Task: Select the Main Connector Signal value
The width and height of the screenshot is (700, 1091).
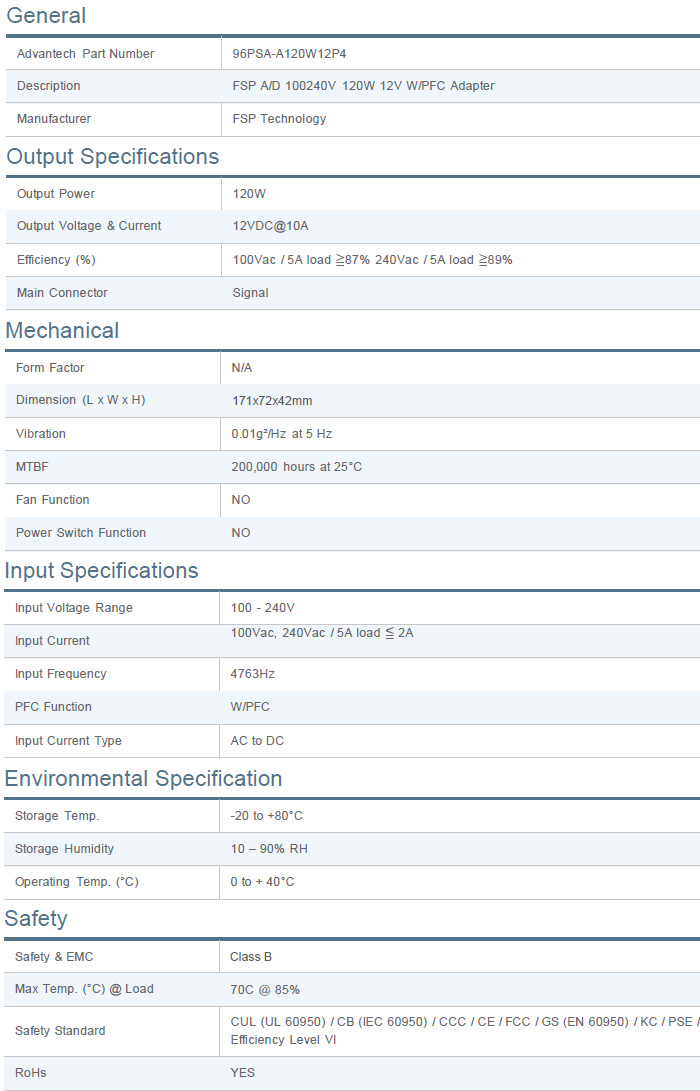Action: (x=250, y=293)
